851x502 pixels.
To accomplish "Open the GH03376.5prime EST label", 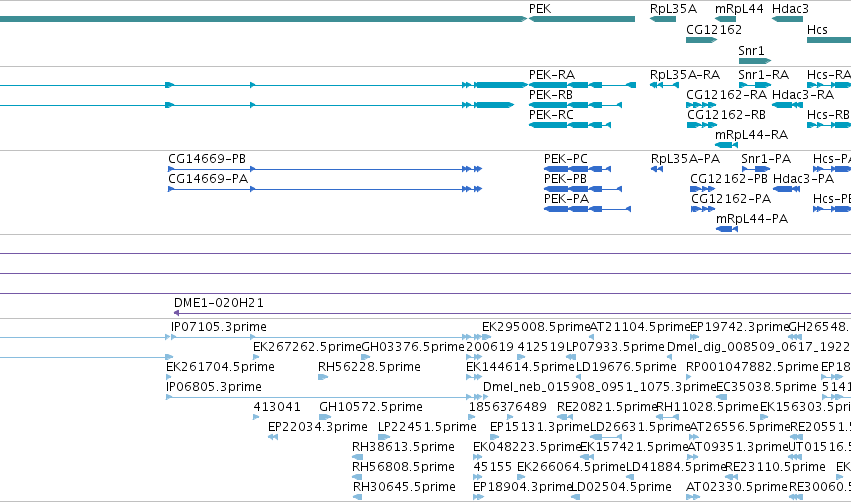I will (412, 347).
